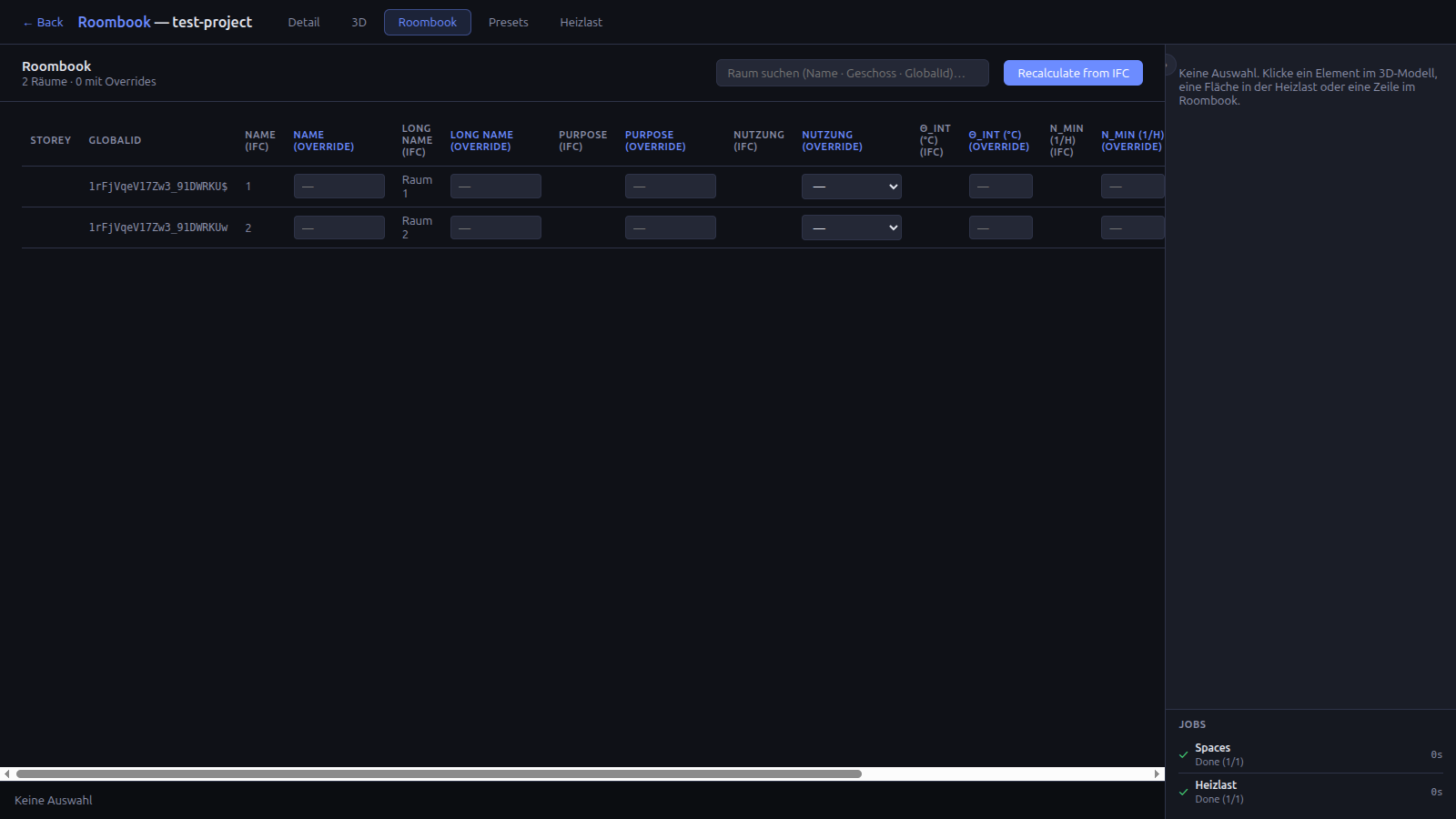Viewport: 1456px width, 819px height.
Task: Click the Purpose (Override) column header
Action: coord(655,140)
